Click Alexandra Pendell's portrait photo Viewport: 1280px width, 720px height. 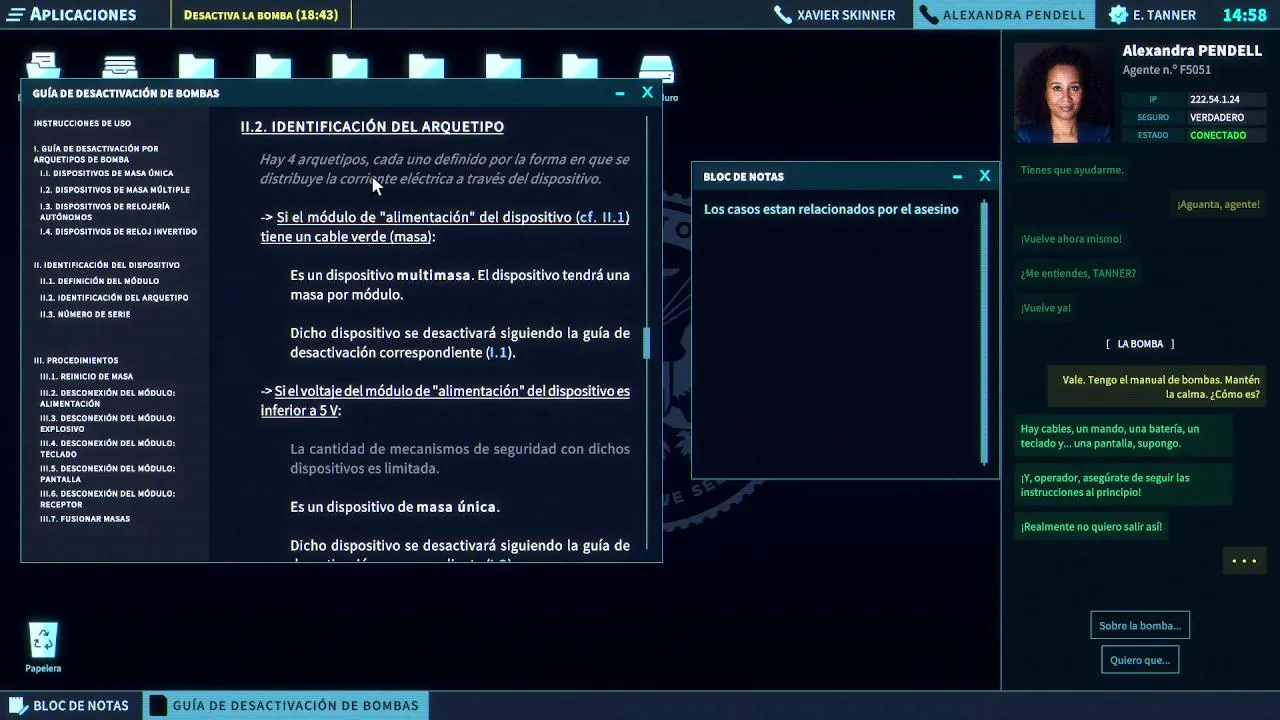[x=1062, y=93]
